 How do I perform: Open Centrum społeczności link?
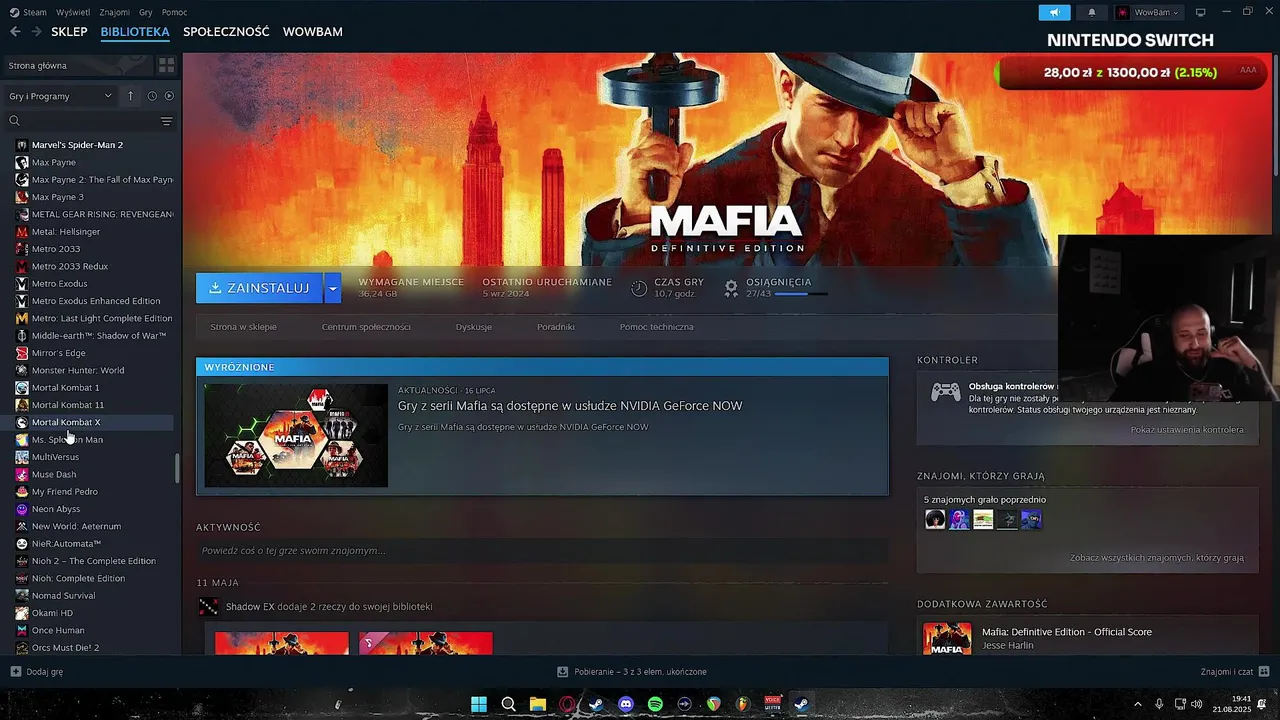click(366, 327)
